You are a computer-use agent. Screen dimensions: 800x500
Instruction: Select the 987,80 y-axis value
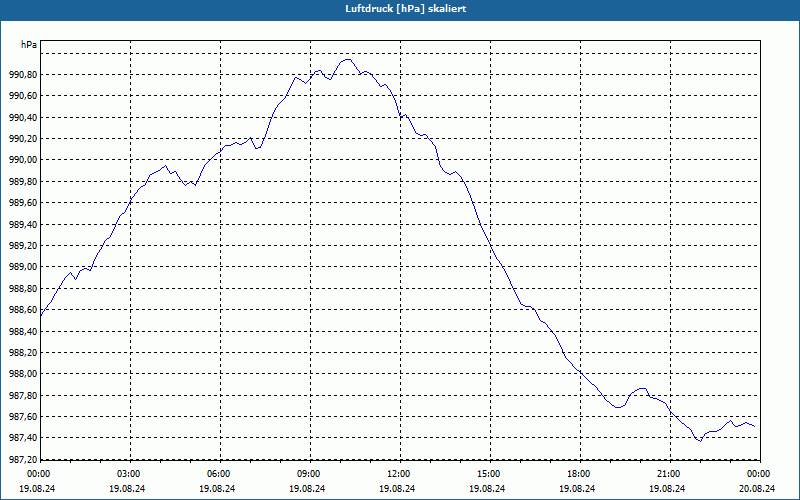click(x=23, y=395)
